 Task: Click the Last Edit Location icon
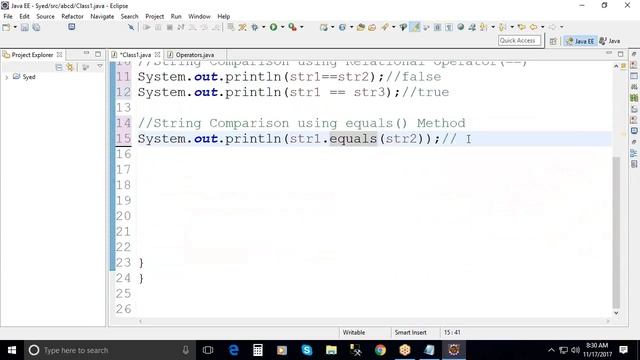[x=522, y=27]
